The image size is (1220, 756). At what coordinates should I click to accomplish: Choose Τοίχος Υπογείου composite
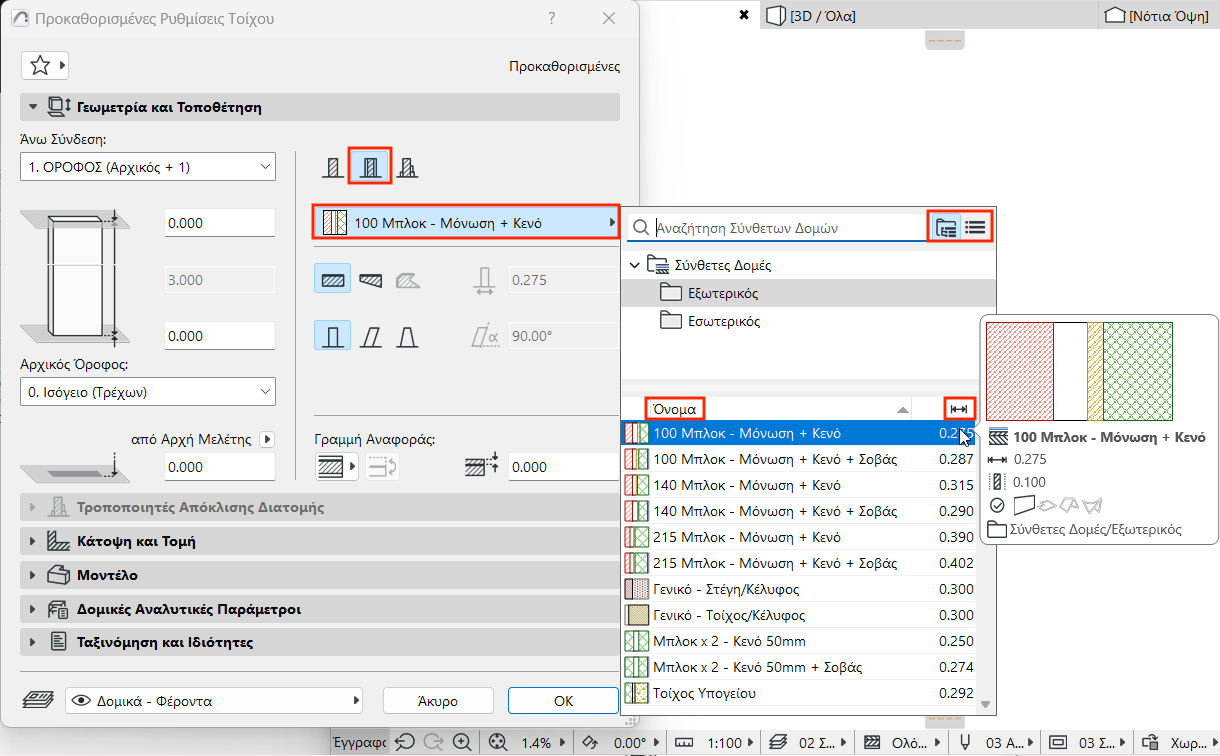(798, 693)
